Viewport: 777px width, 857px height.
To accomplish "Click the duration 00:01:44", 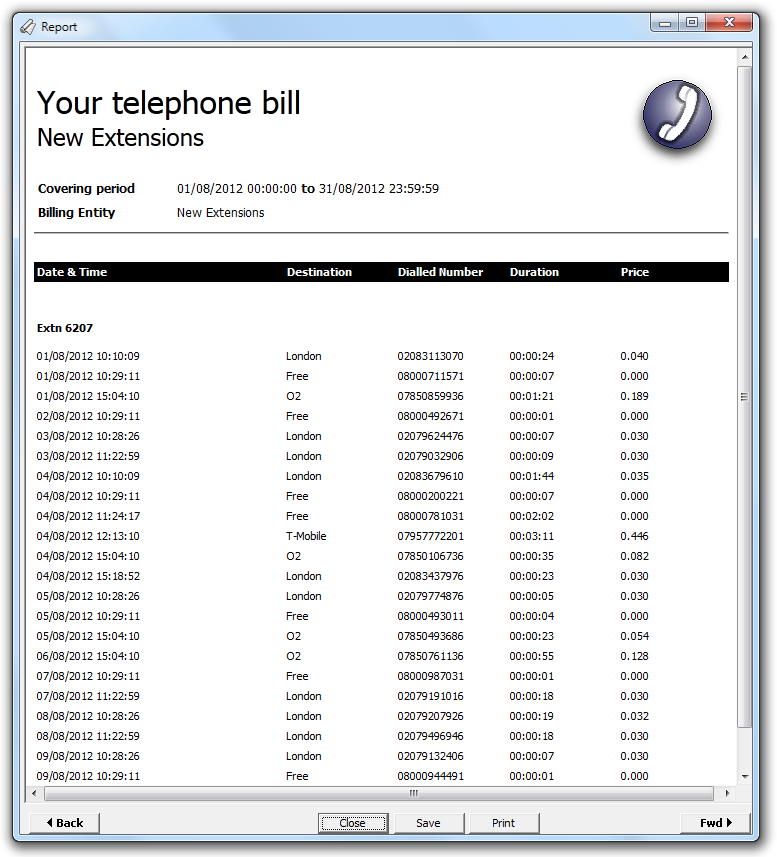I will pyautogui.click(x=531, y=476).
